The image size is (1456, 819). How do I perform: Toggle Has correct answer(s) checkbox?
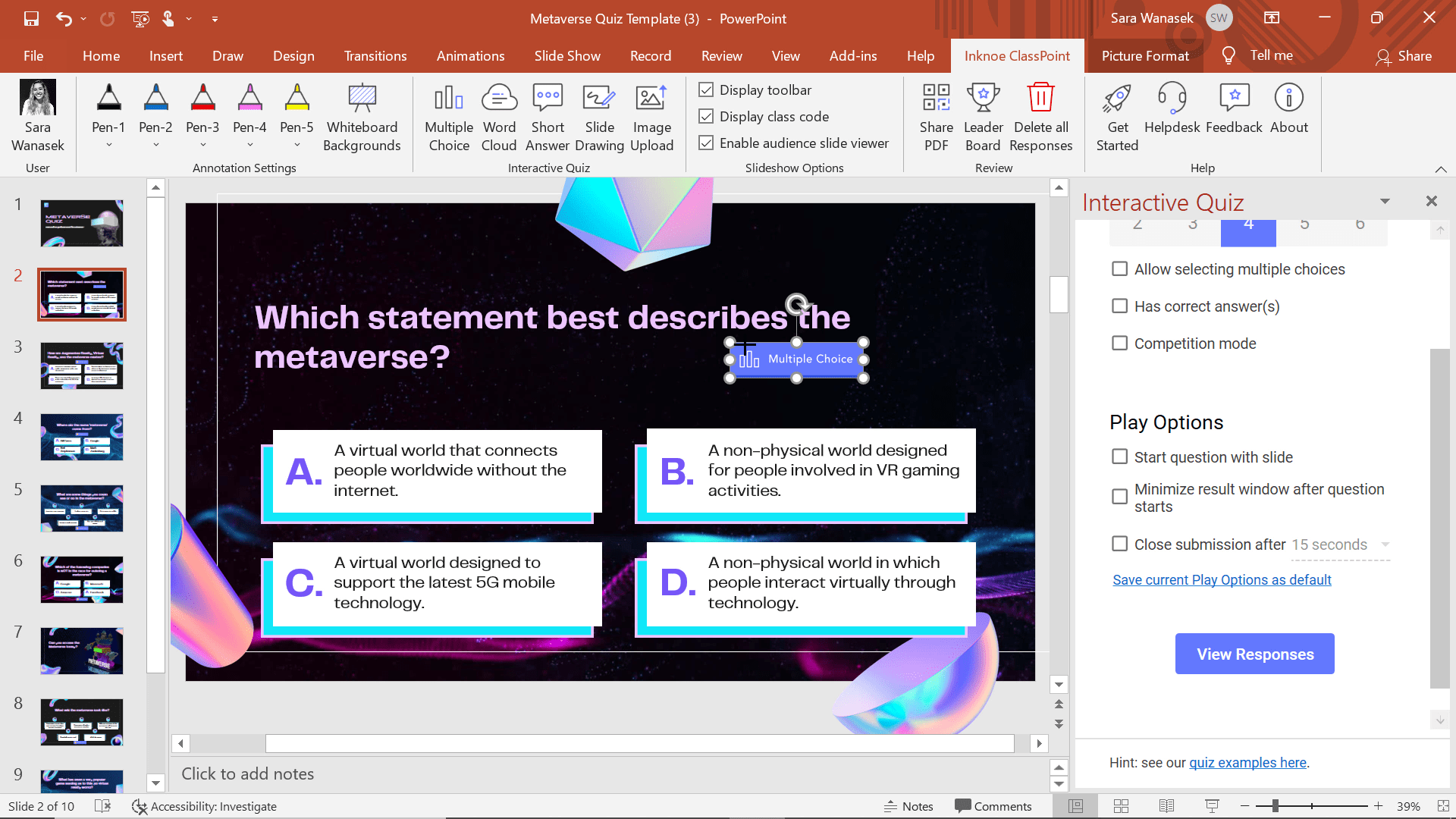coord(1120,305)
